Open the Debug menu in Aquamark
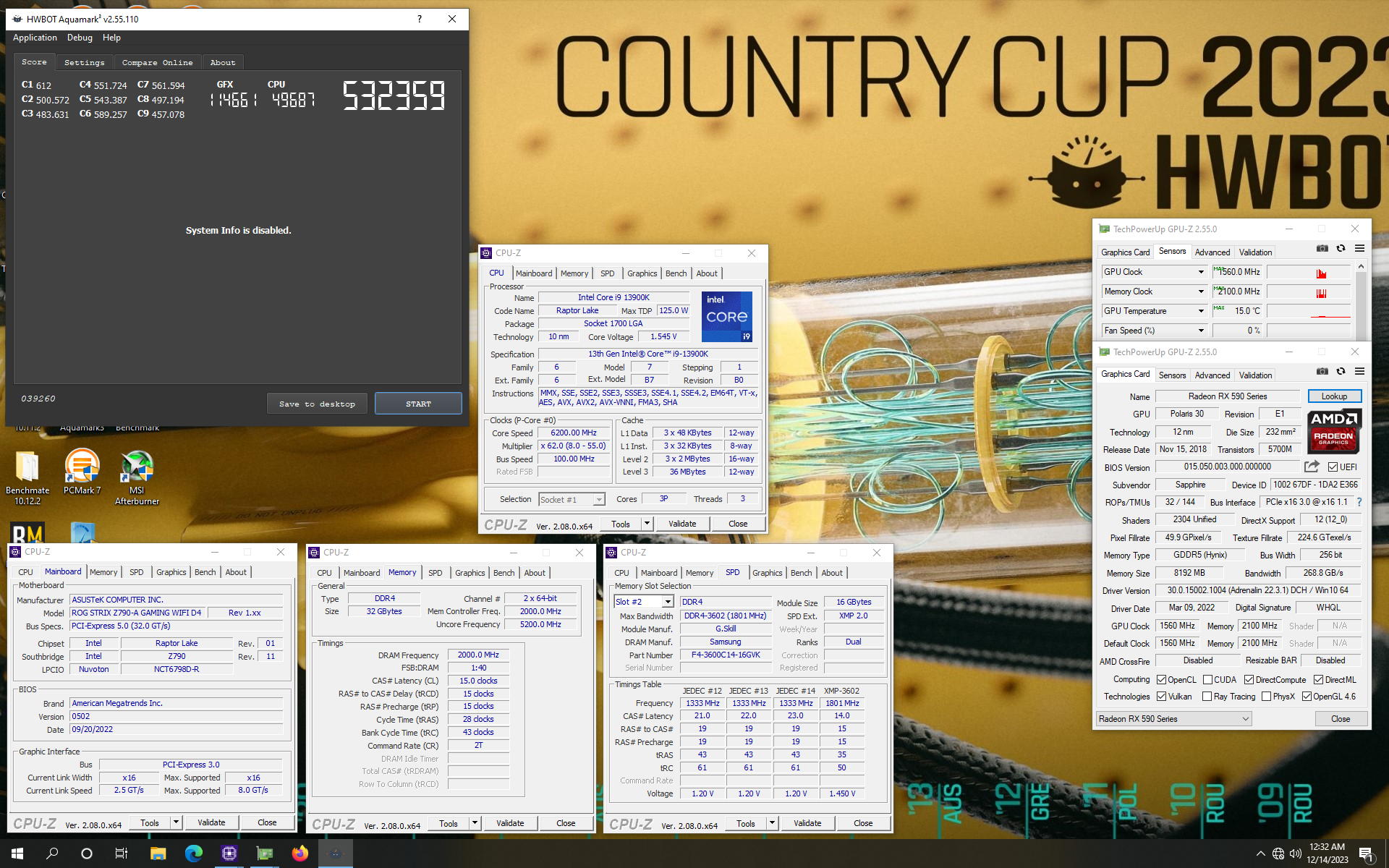 [x=80, y=38]
